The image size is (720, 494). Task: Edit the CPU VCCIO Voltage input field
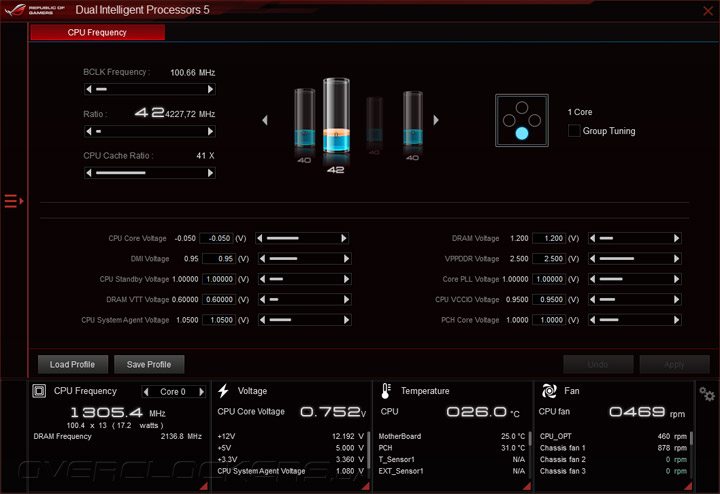point(549,299)
